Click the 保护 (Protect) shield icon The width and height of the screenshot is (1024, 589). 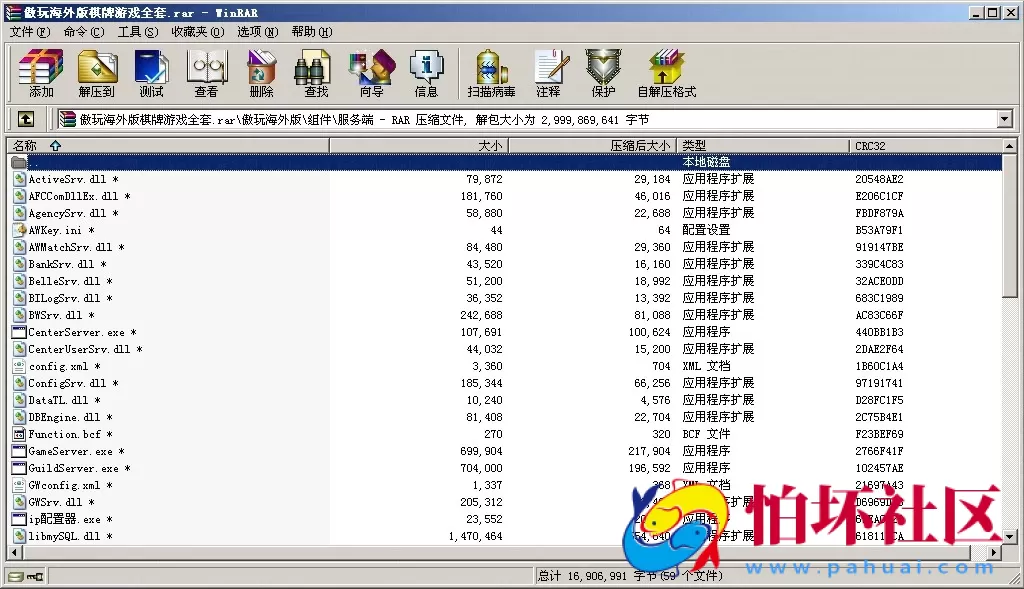(x=602, y=72)
